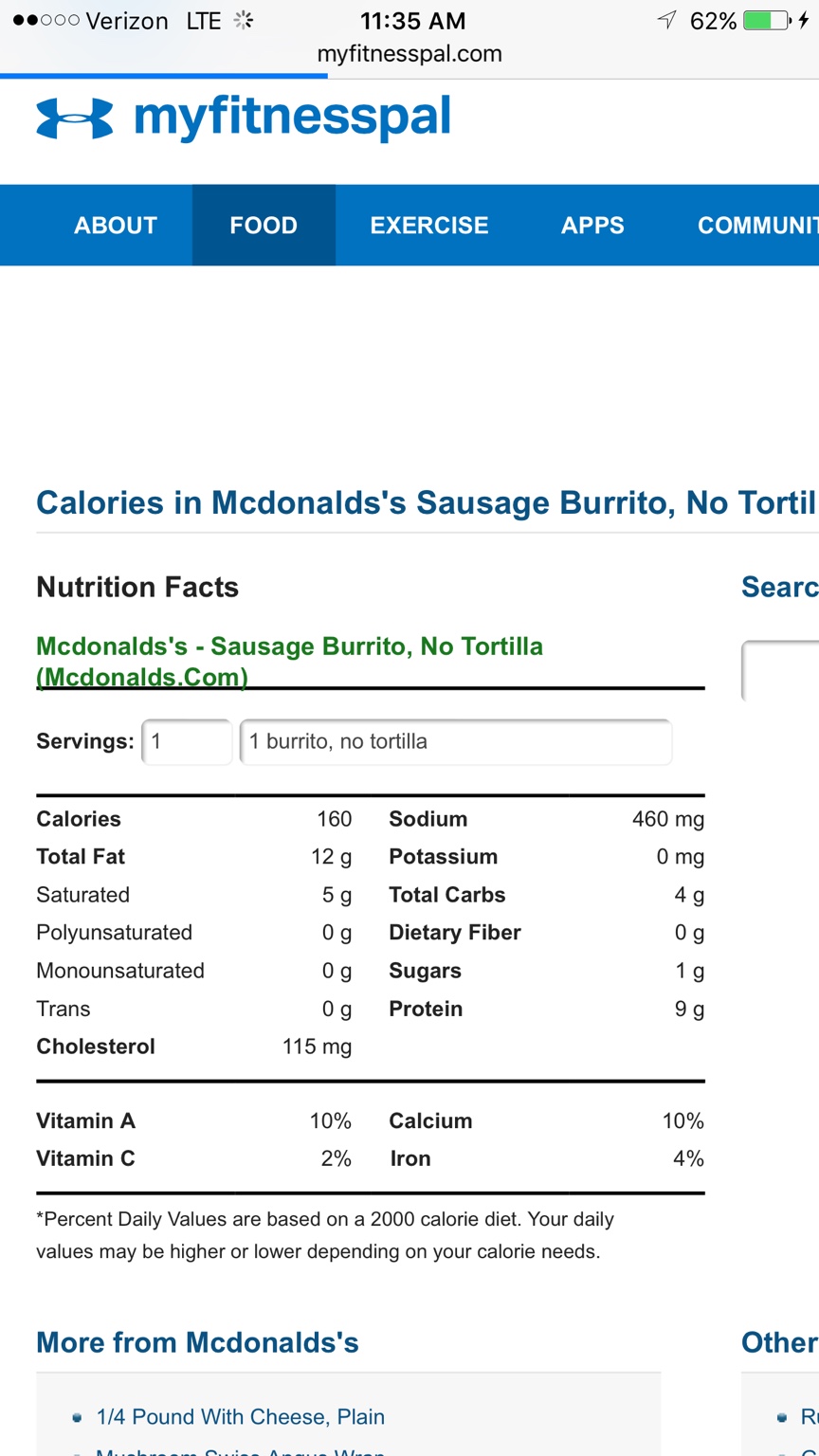This screenshot has height=1456, width=819.
Task: Tap the signal strength dots
Action: 46,21
